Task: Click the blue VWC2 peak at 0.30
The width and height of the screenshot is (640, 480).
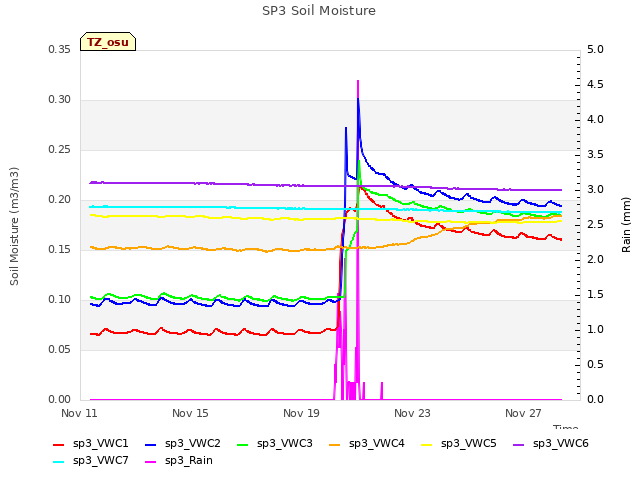Action: tap(358, 100)
